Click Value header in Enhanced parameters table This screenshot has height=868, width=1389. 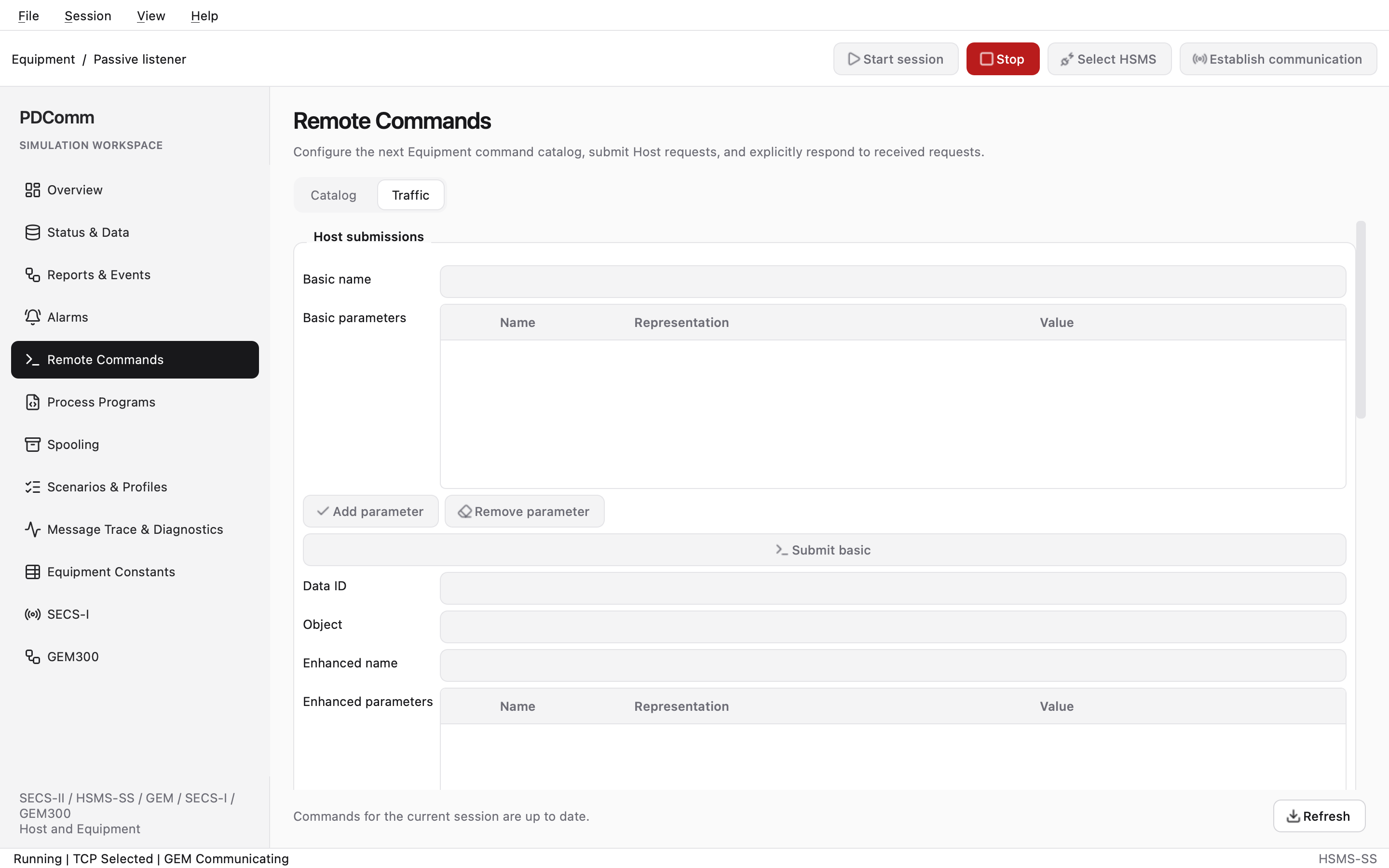tap(1057, 706)
